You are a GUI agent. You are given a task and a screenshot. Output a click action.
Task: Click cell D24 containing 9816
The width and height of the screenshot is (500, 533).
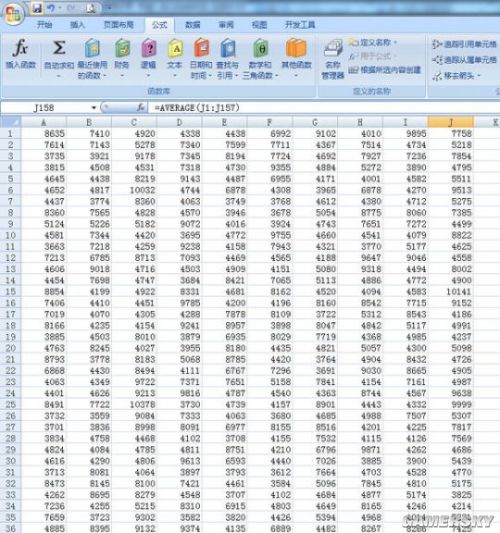179,393
